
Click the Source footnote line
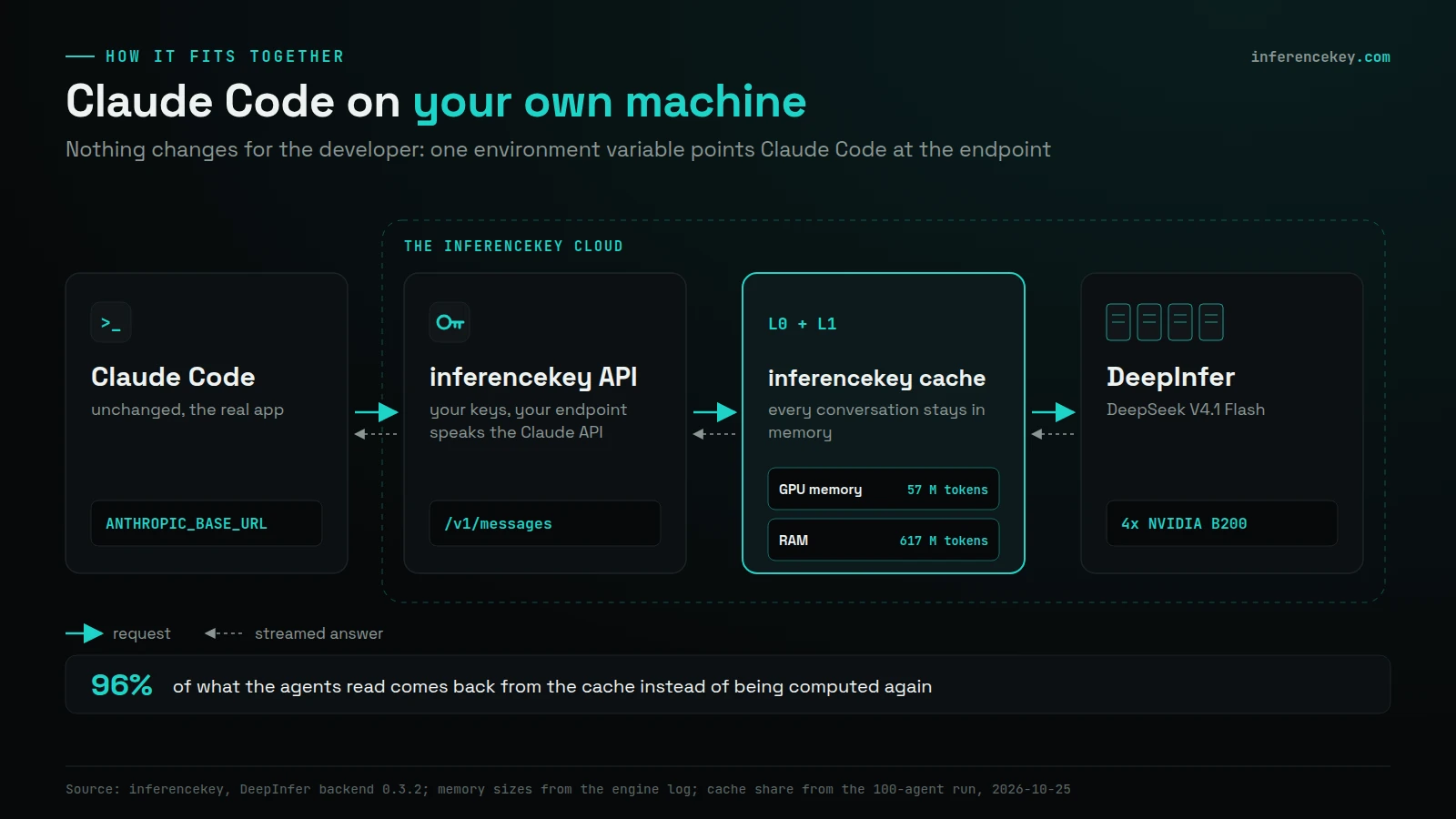click(568, 789)
